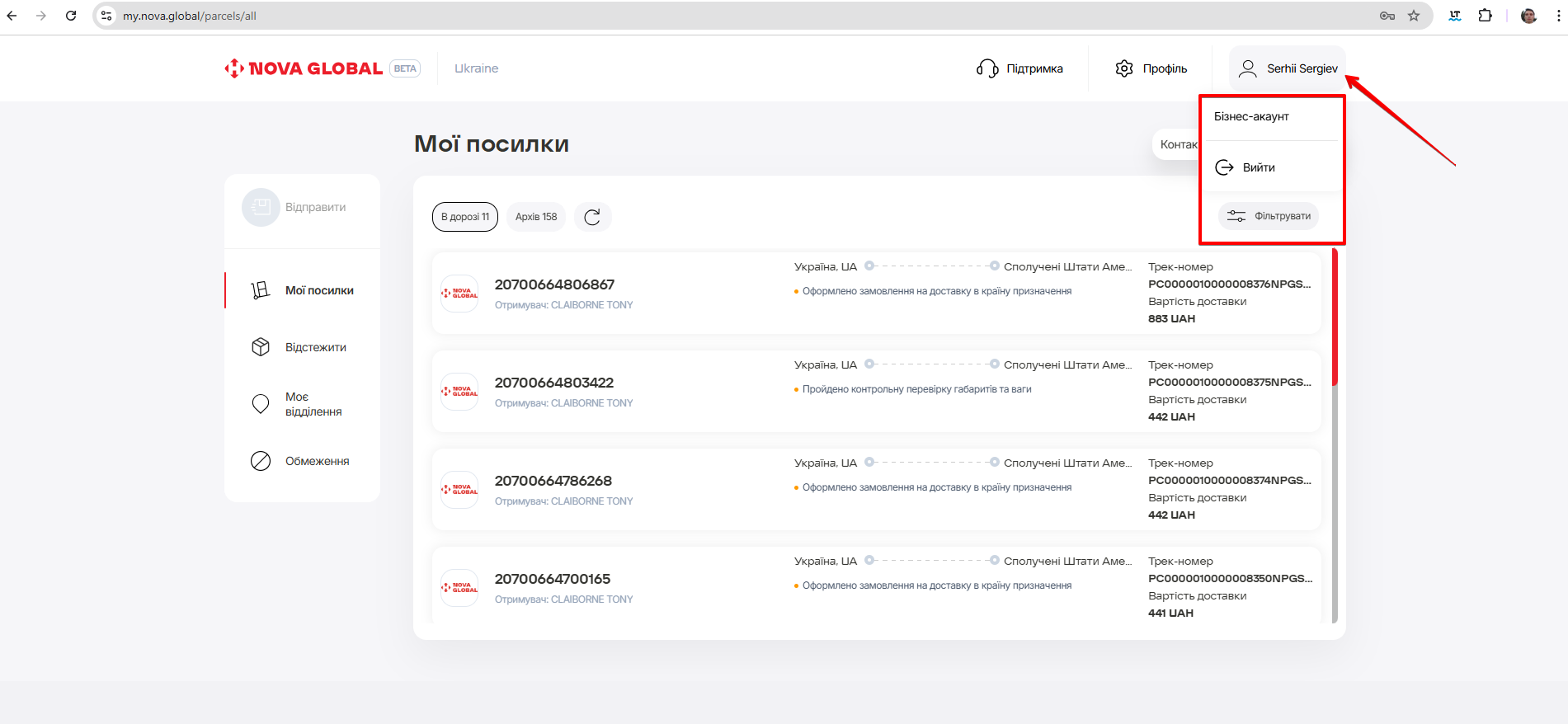Click the refresh parcels list icon
1568x724 pixels.
(592, 217)
